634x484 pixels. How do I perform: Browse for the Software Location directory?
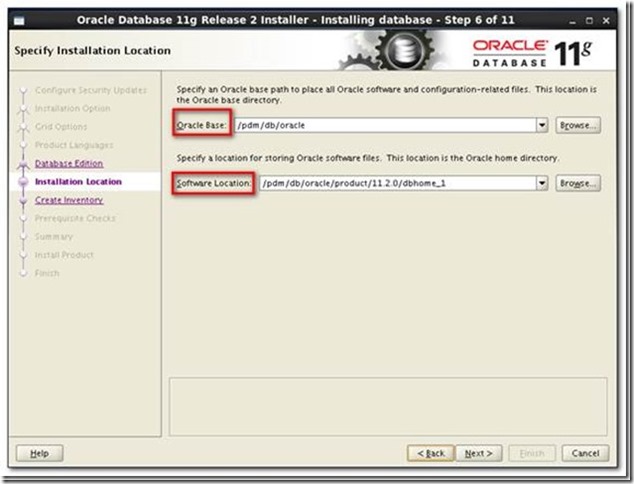pyautogui.click(x=578, y=184)
